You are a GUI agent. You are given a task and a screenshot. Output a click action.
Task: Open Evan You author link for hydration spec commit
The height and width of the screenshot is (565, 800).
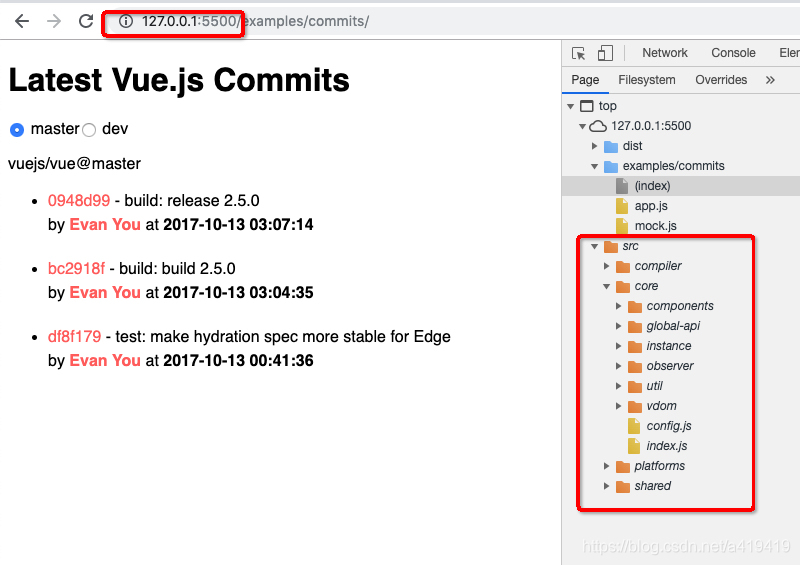coord(105,361)
